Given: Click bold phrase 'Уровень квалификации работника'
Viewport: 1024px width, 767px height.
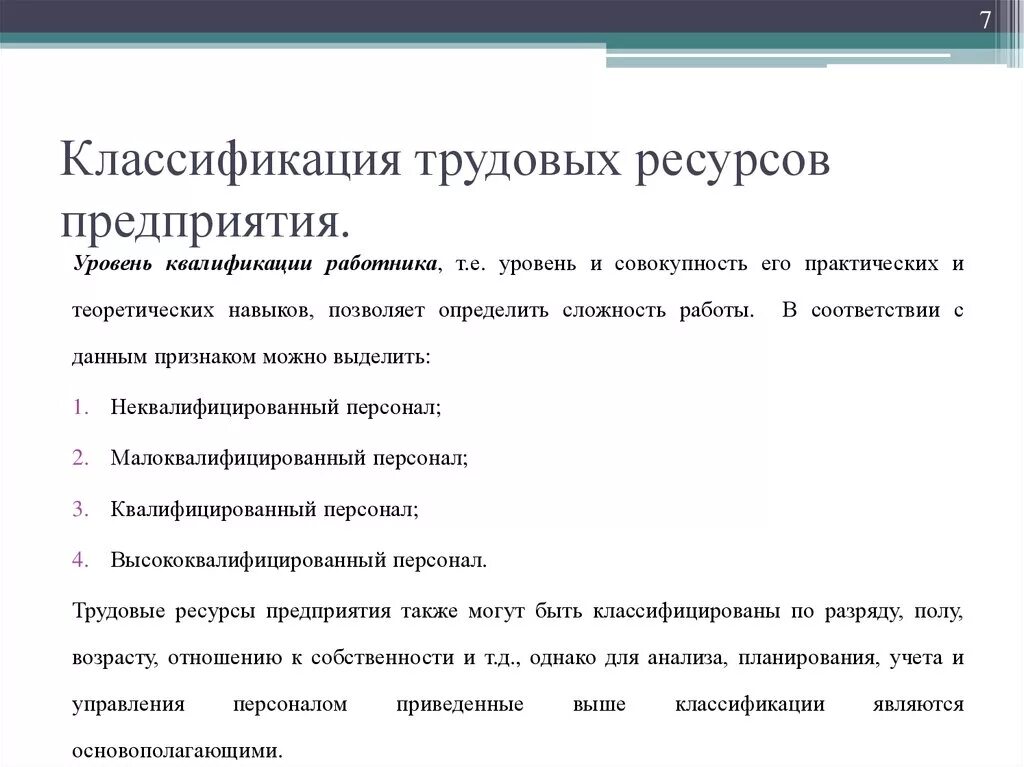Looking at the screenshot, I should point(255,264).
